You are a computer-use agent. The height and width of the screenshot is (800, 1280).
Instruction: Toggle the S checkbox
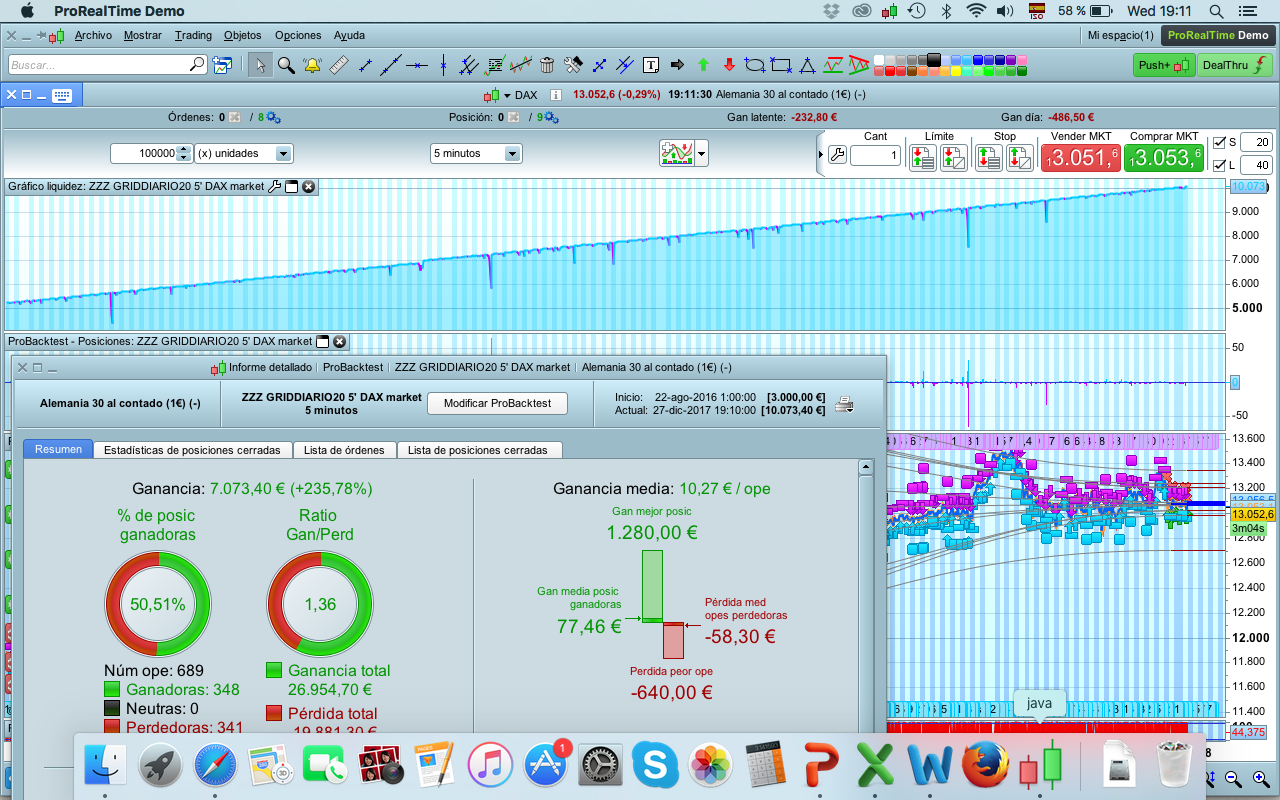click(1218, 142)
